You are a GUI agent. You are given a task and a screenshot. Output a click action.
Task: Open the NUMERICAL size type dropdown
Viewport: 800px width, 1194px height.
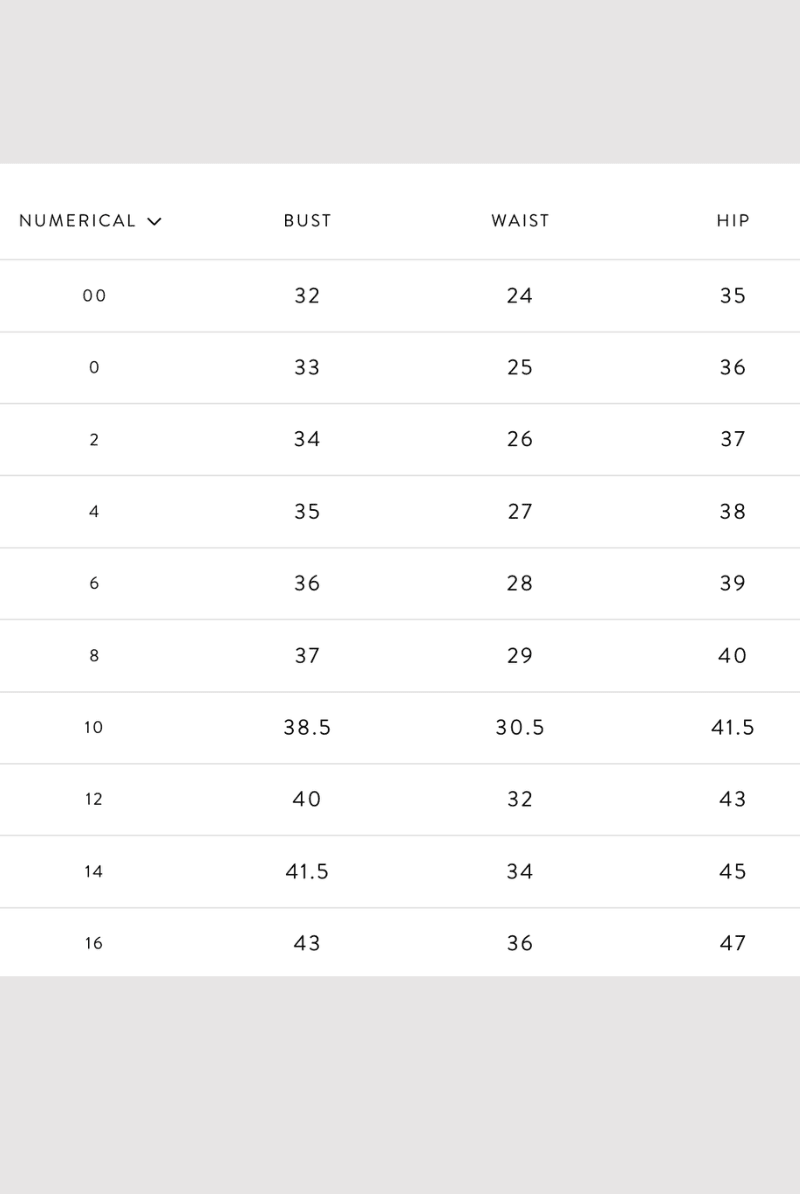pyautogui.click(x=91, y=221)
